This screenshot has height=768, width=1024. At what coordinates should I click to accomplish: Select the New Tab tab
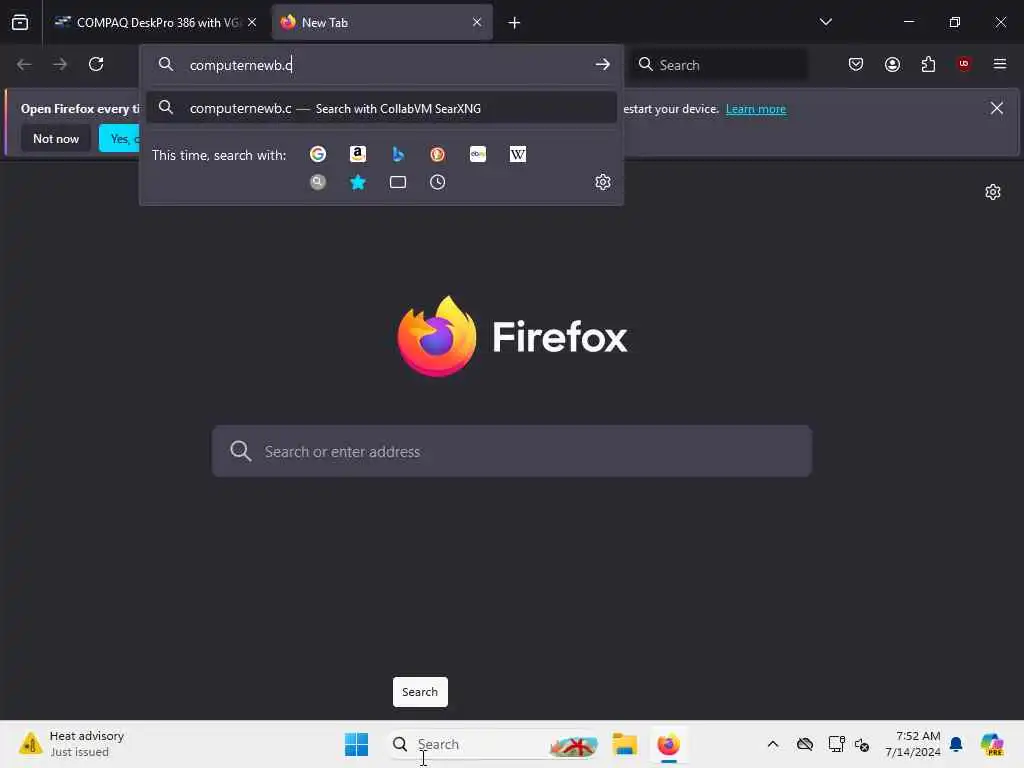coord(382,22)
